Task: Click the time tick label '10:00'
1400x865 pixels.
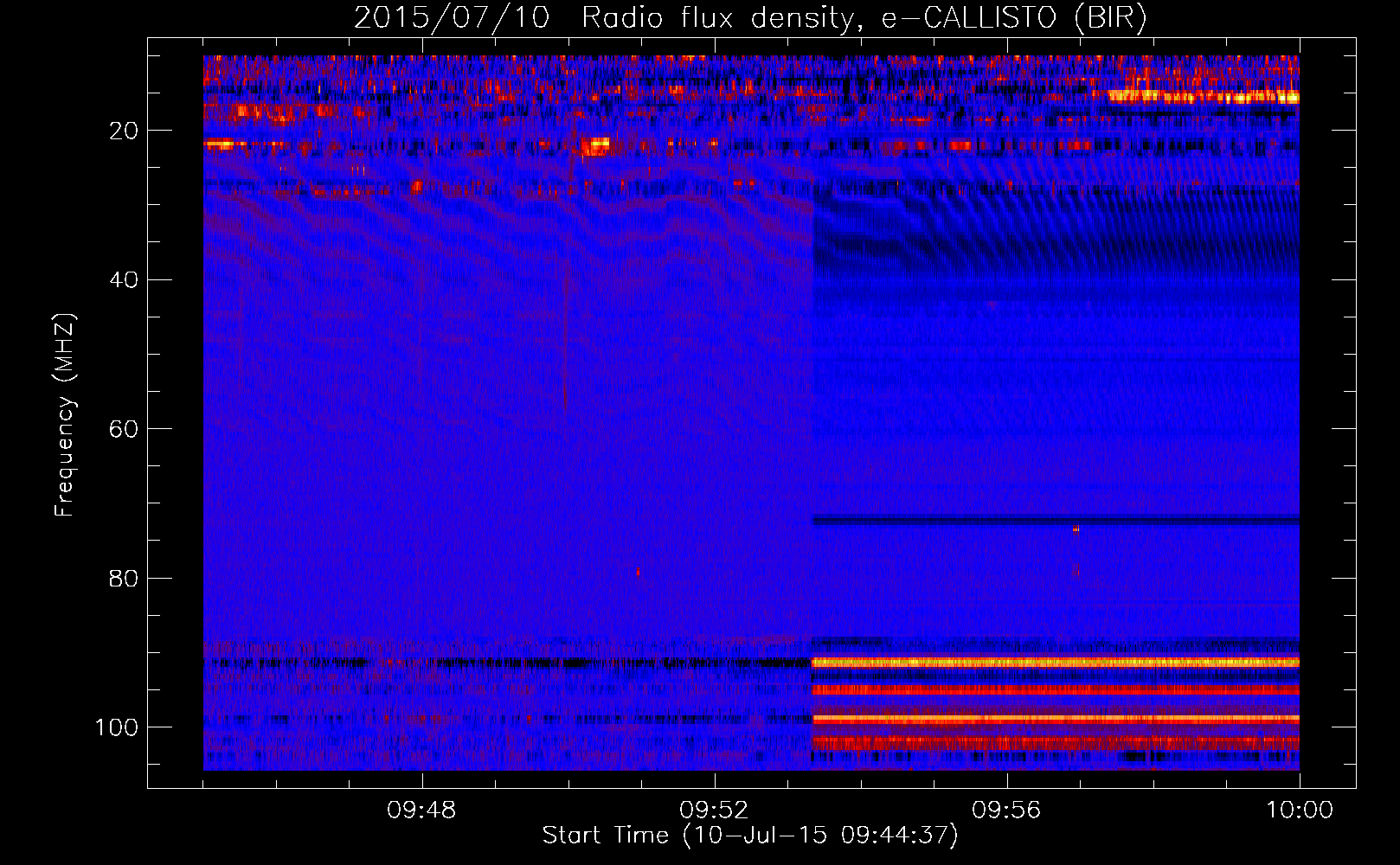Action: pos(1300,811)
